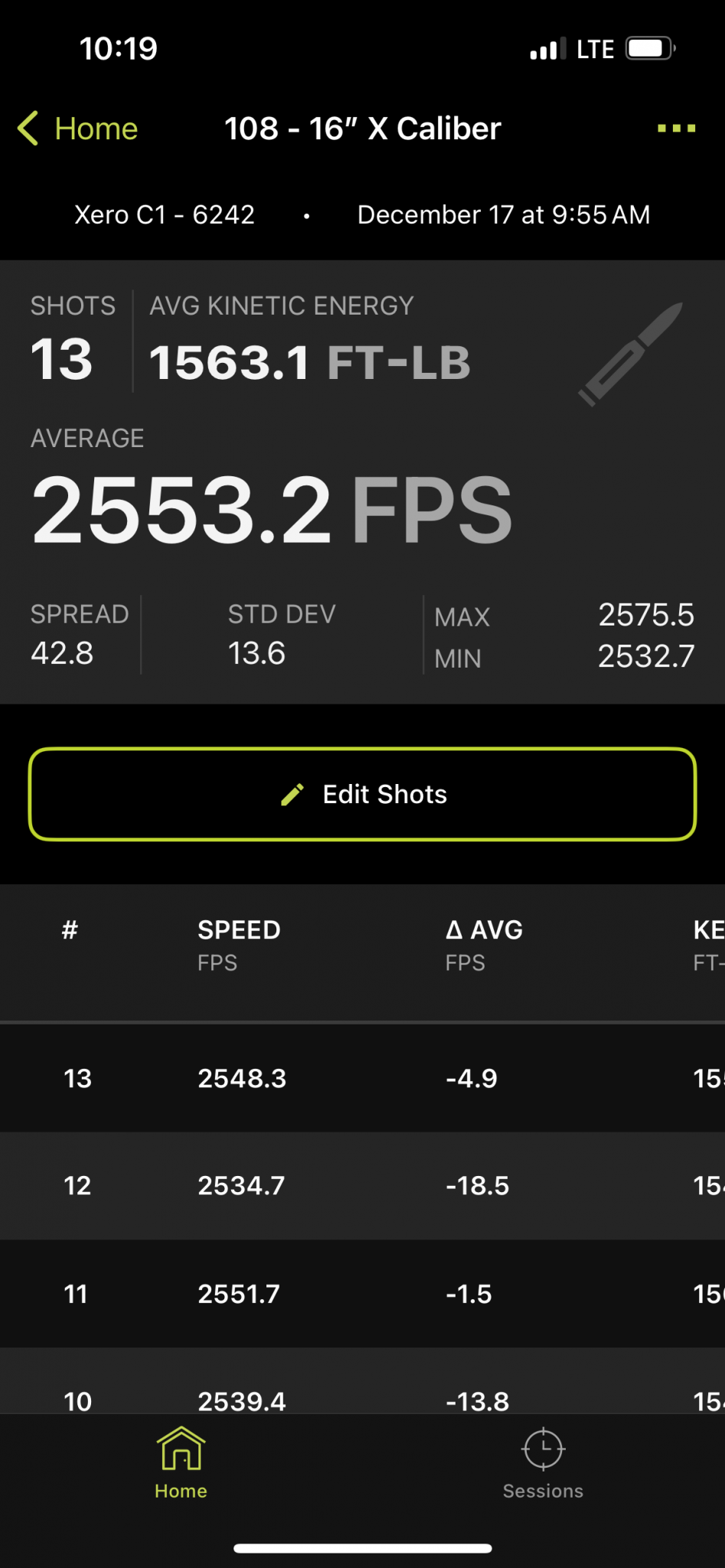Tap the battery indicator in status bar
725x1568 pixels.
[x=651, y=49]
